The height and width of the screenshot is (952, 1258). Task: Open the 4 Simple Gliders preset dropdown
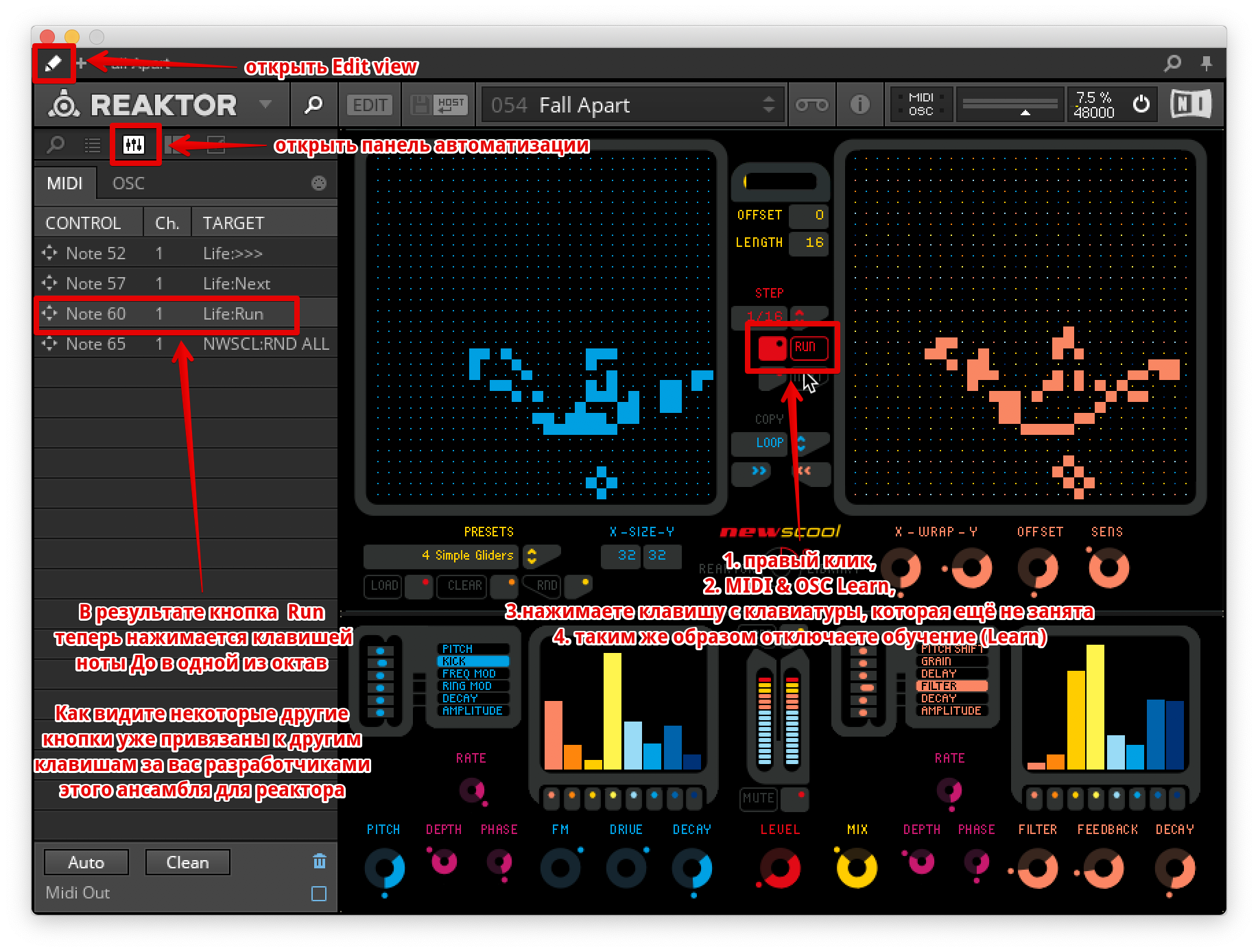442,556
